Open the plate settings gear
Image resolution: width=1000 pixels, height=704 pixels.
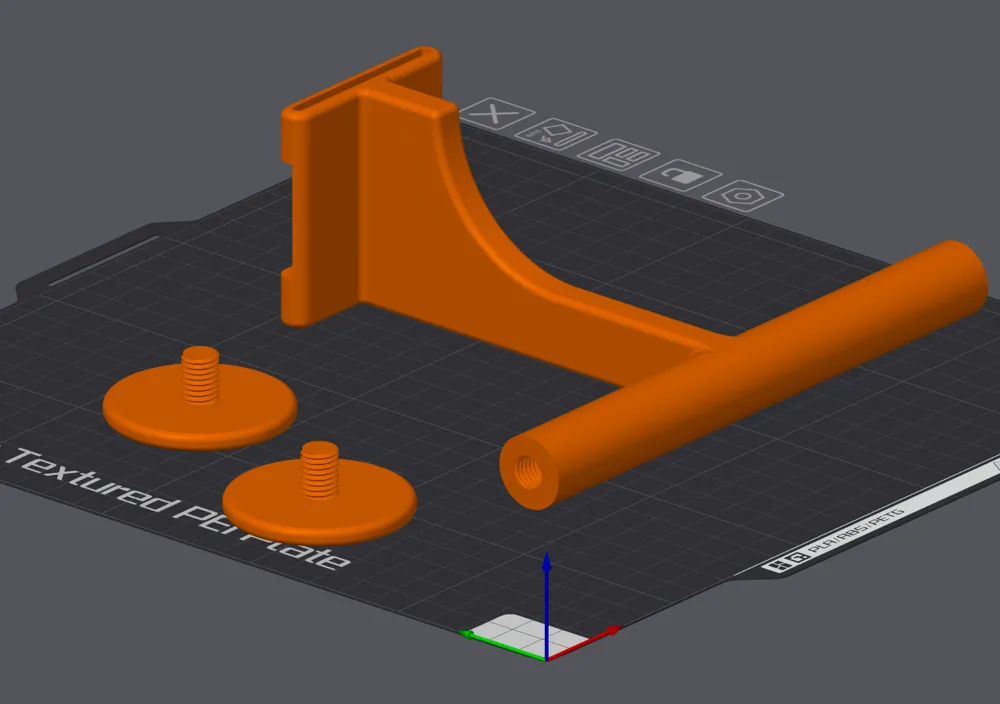(740, 196)
